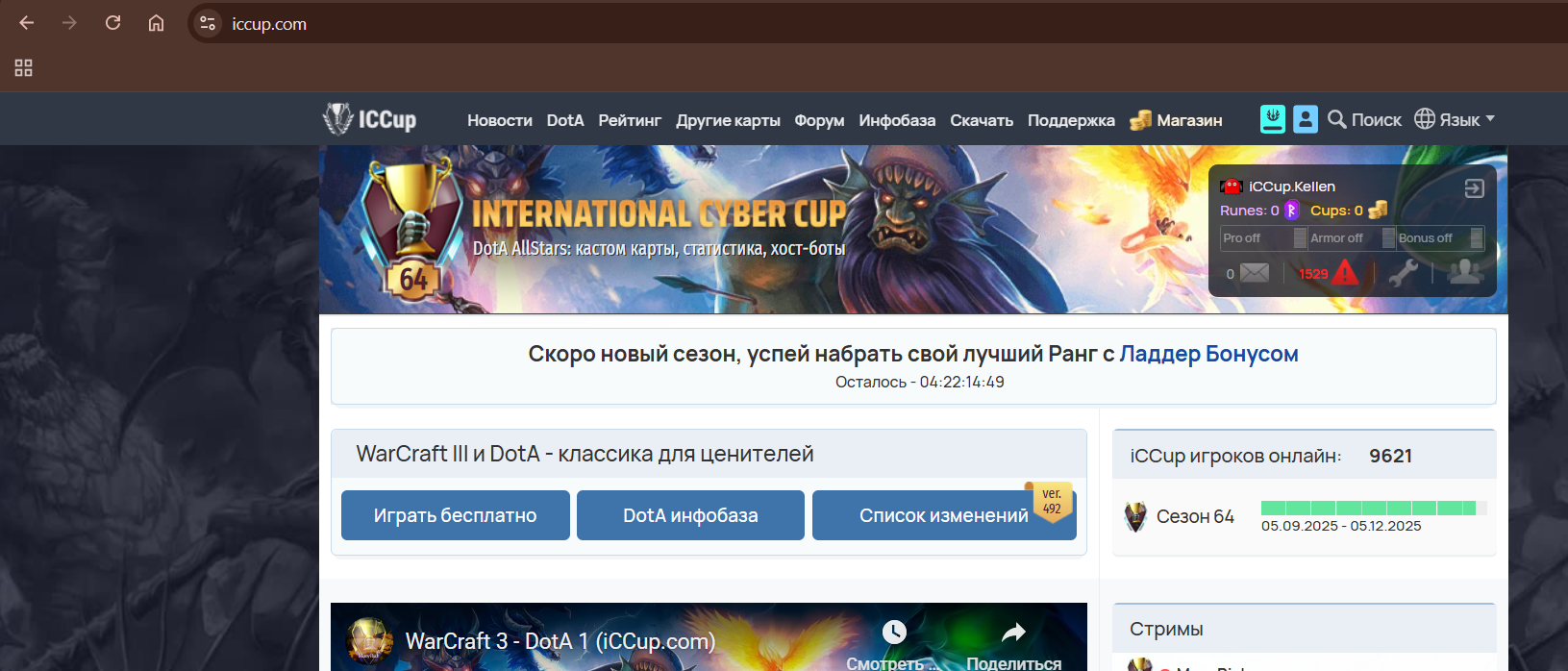
Task: Click the globe language icon
Action: (x=1425, y=119)
